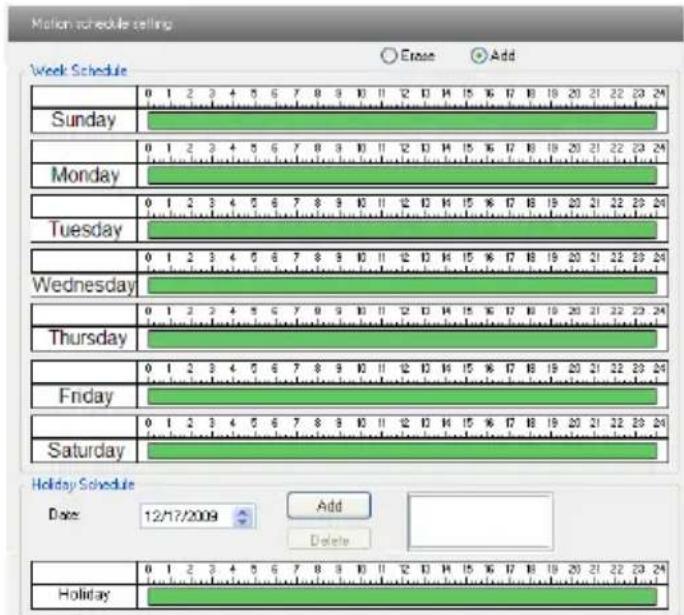Screen dimensions: 684x615
Task: Click hour 12 on Sunday's ruler
Action: 404,94
